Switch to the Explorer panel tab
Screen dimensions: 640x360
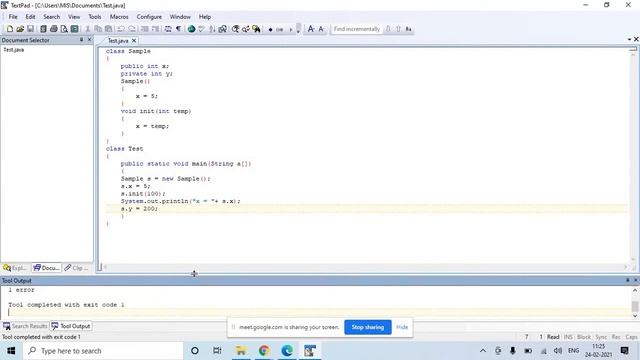coord(15,268)
